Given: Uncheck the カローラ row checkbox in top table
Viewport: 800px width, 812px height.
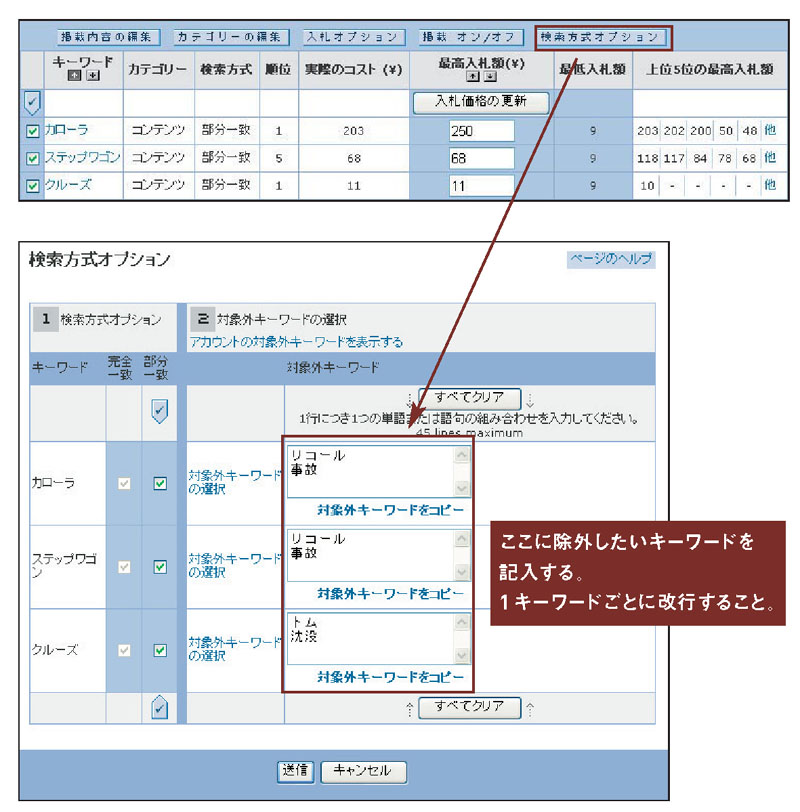Looking at the screenshot, I should (32, 130).
